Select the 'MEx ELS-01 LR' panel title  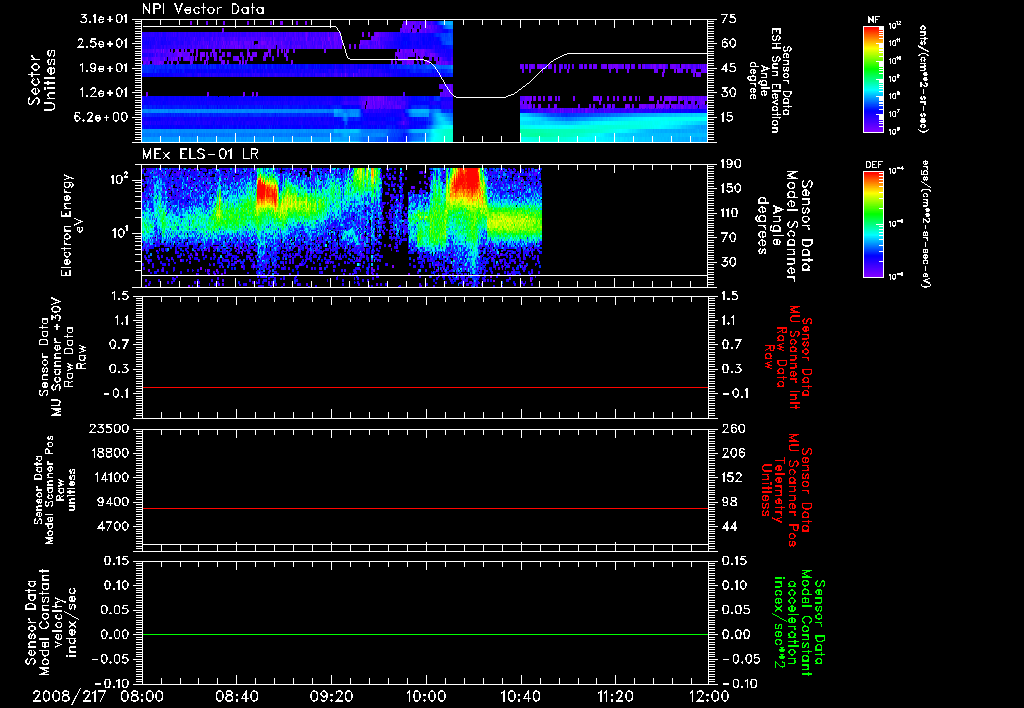pyautogui.click(x=199, y=153)
